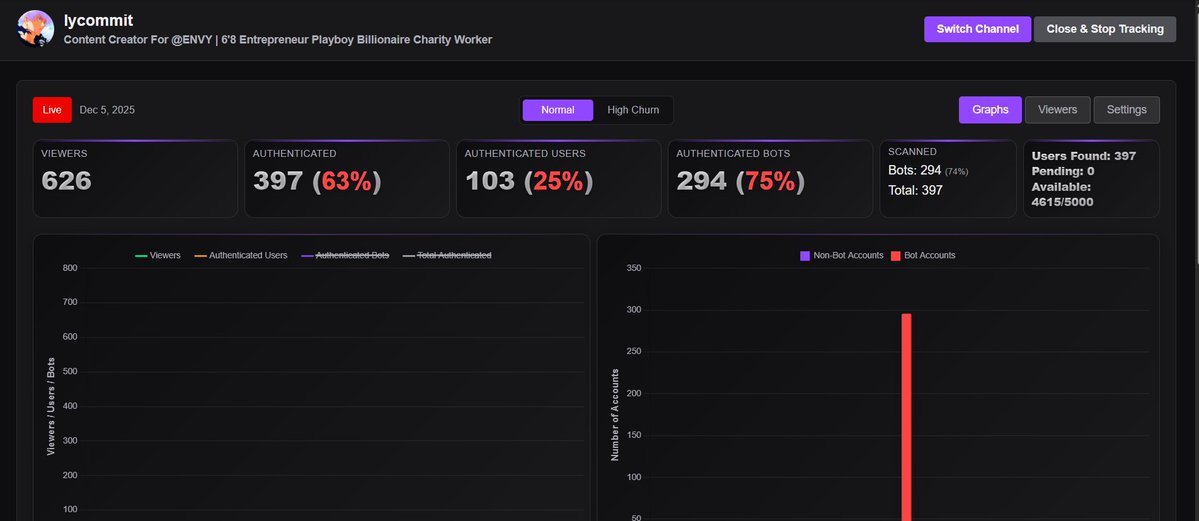Click Scanned 'Bots: 294' line

[928, 171]
